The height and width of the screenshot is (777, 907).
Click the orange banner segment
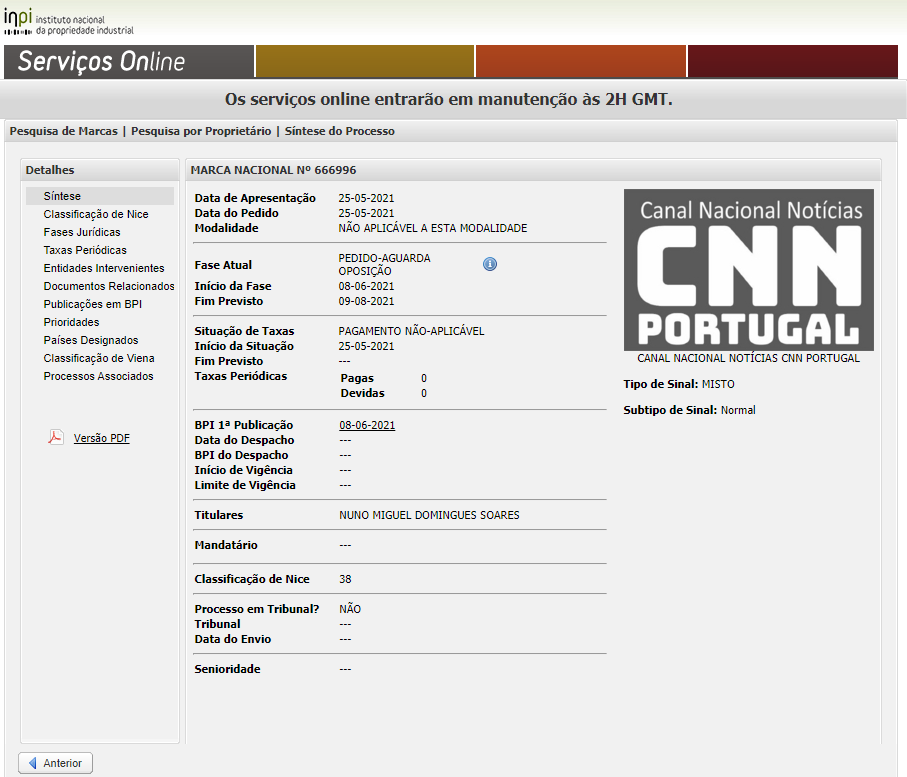point(581,61)
